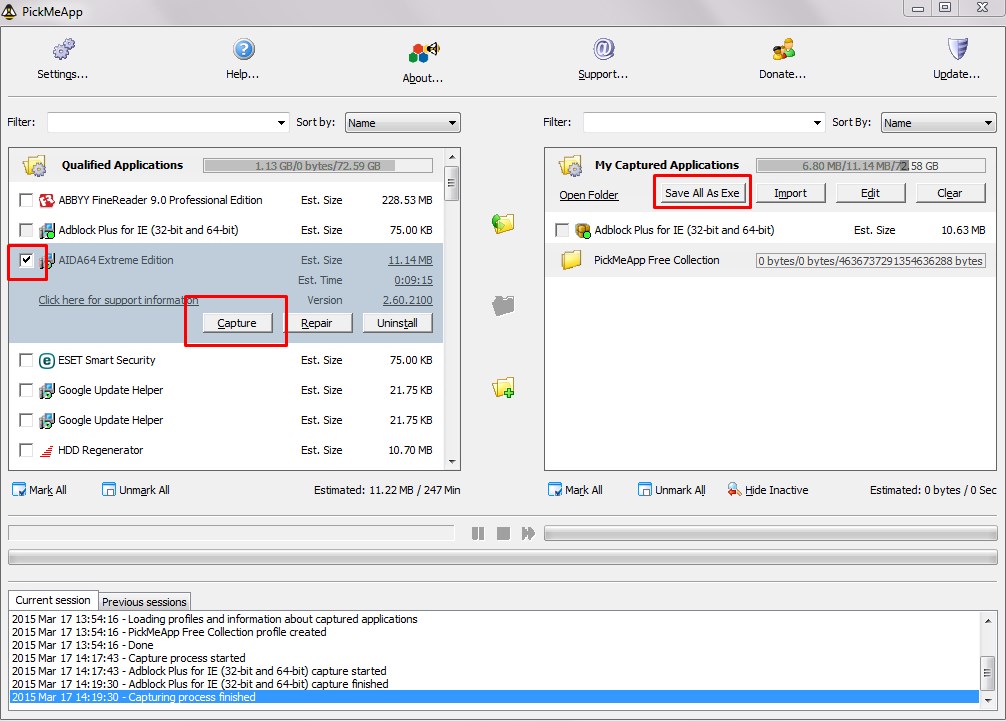
Task: Click the Save All As Exe button
Action: coord(702,193)
